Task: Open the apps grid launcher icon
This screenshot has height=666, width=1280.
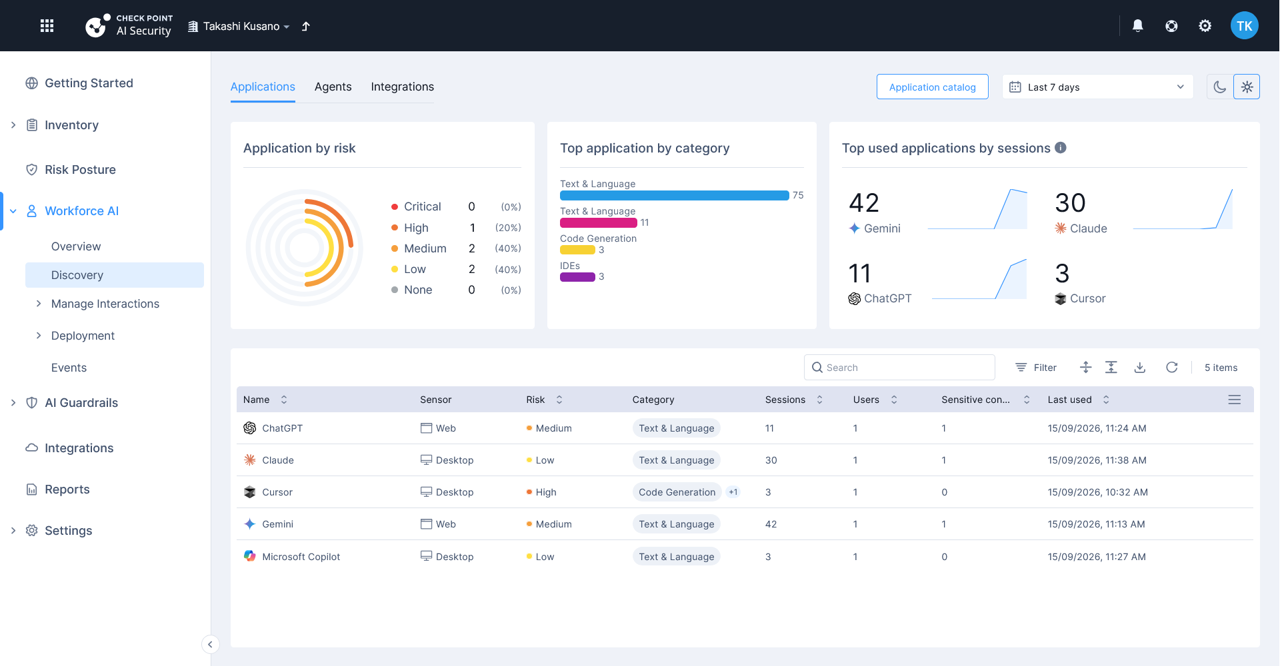Action: click(x=47, y=26)
